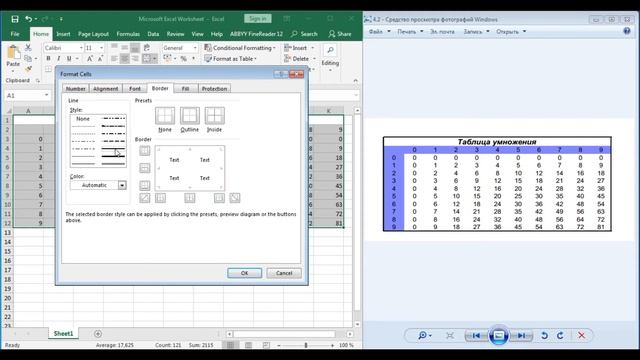Click the Share button in Excel
The height and width of the screenshot is (360, 640).
340,34
